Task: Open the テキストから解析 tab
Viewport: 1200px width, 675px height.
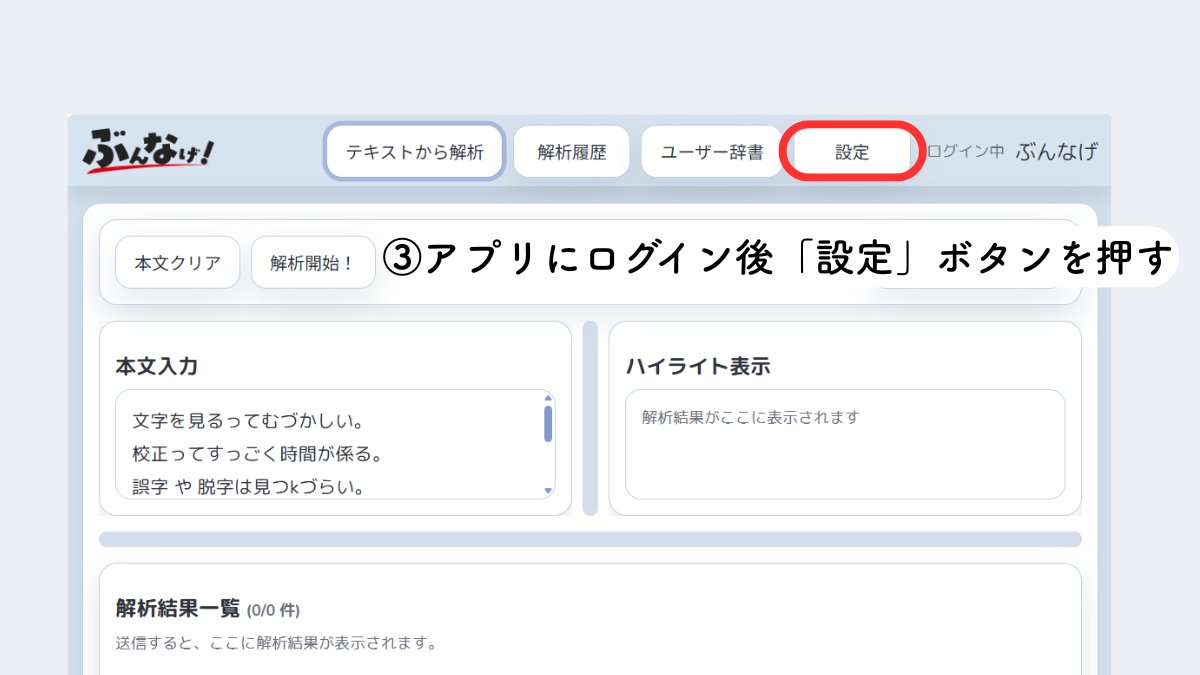Action: click(x=415, y=153)
